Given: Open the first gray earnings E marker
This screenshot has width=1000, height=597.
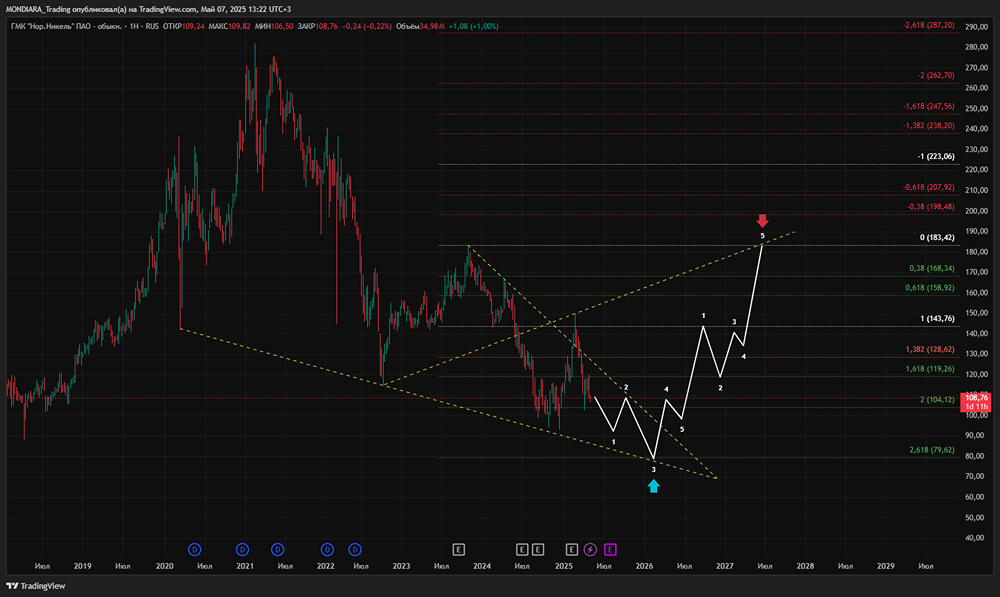Looking at the screenshot, I should click(458, 549).
